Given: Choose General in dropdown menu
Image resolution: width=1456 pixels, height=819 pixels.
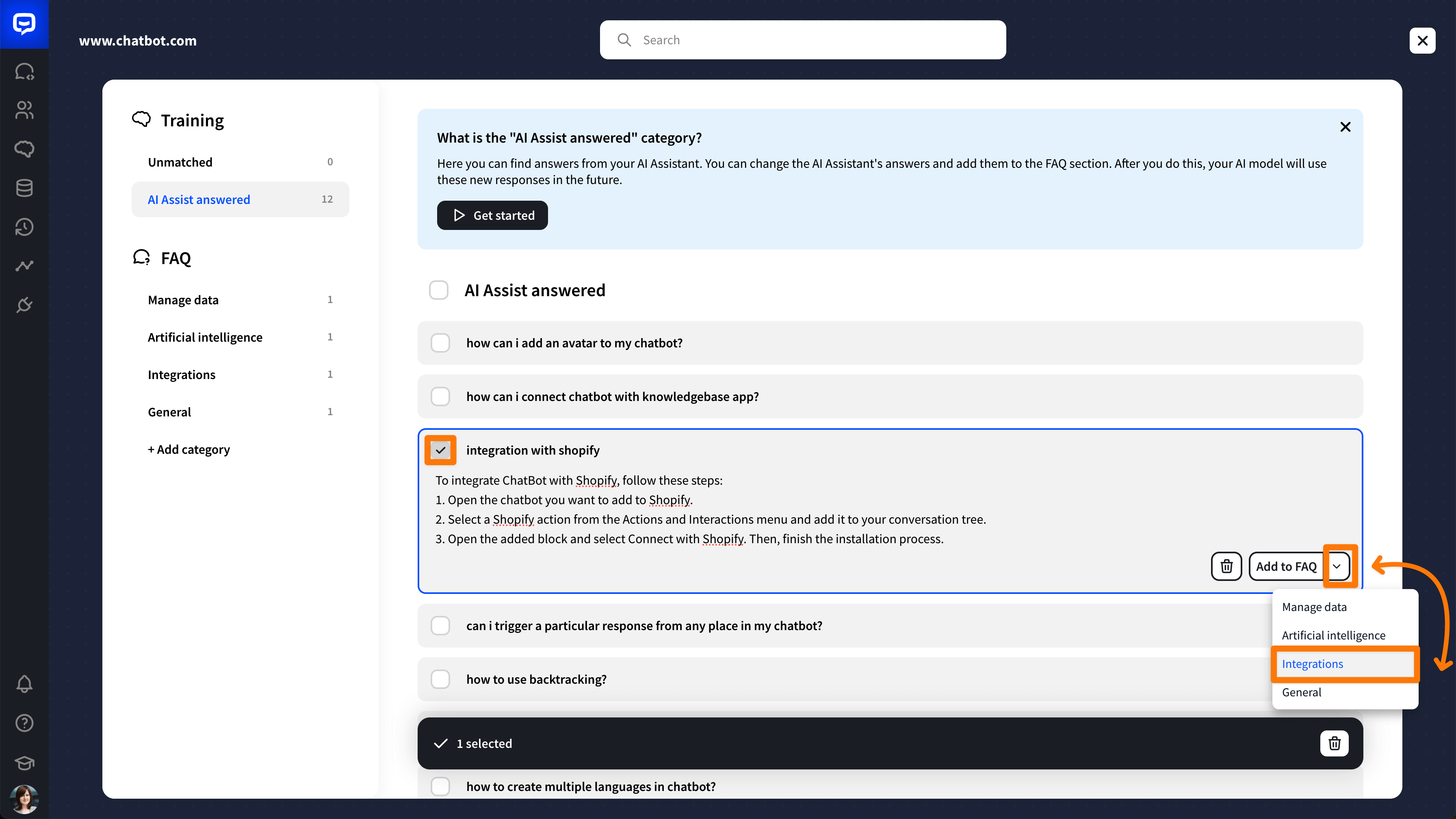Looking at the screenshot, I should pos(1345,692).
